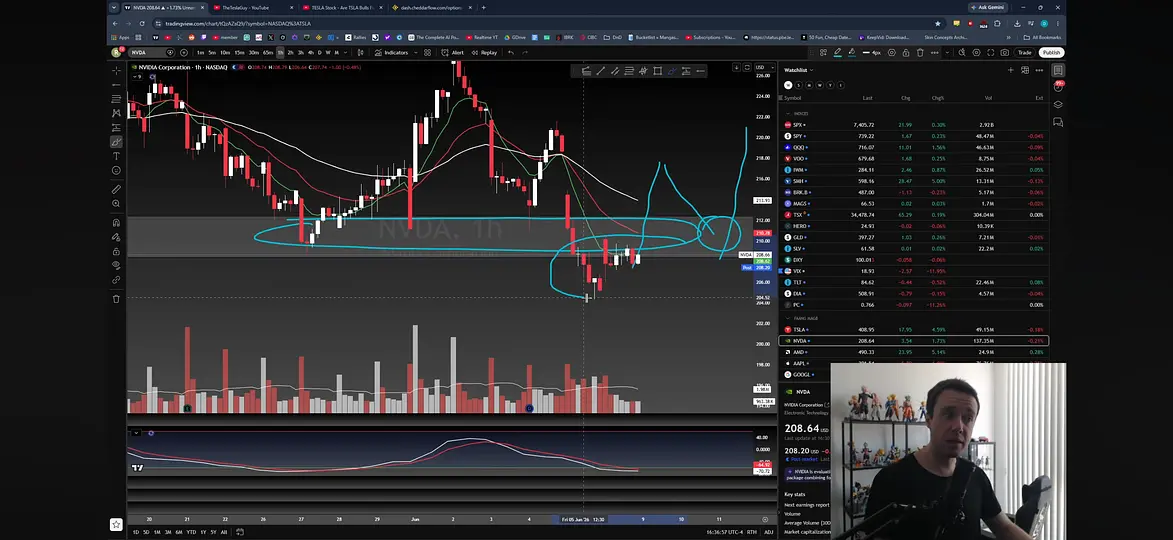Image resolution: width=1173 pixels, height=540 pixels.
Task: Open the chart type candles selector
Action: coord(360,52)
